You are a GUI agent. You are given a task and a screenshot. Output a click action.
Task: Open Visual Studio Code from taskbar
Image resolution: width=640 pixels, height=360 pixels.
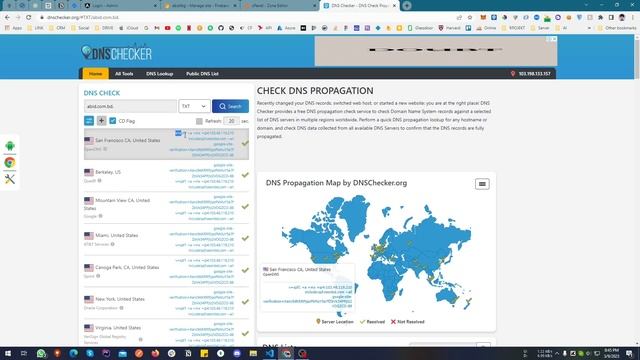(x=269, y=353)
